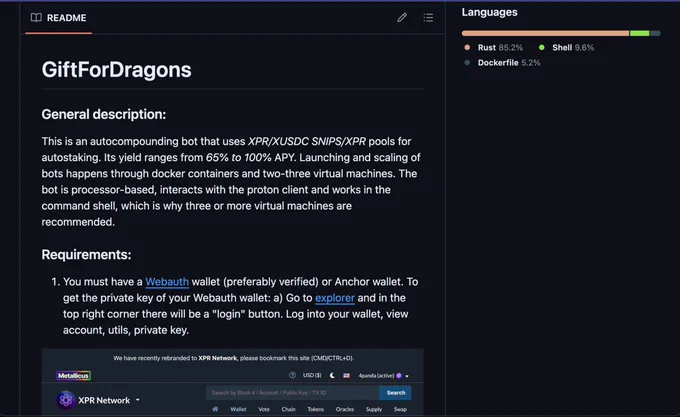Click the GiftForDragons heading
Image resolution: width=680 pixels, height=417 pixels.
(117, 70)
